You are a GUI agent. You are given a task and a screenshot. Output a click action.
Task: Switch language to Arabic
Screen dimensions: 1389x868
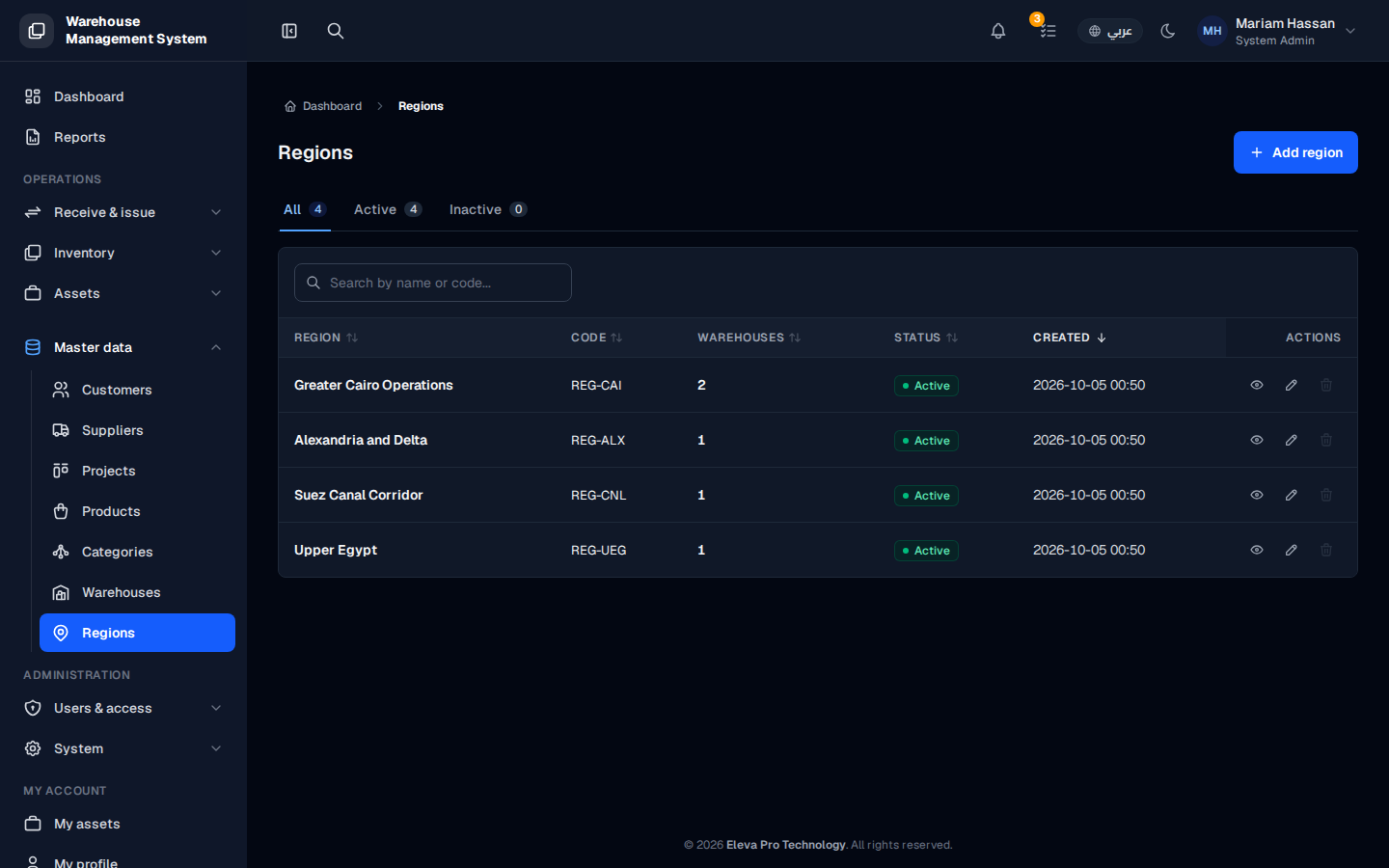[x=1110, y=31]
